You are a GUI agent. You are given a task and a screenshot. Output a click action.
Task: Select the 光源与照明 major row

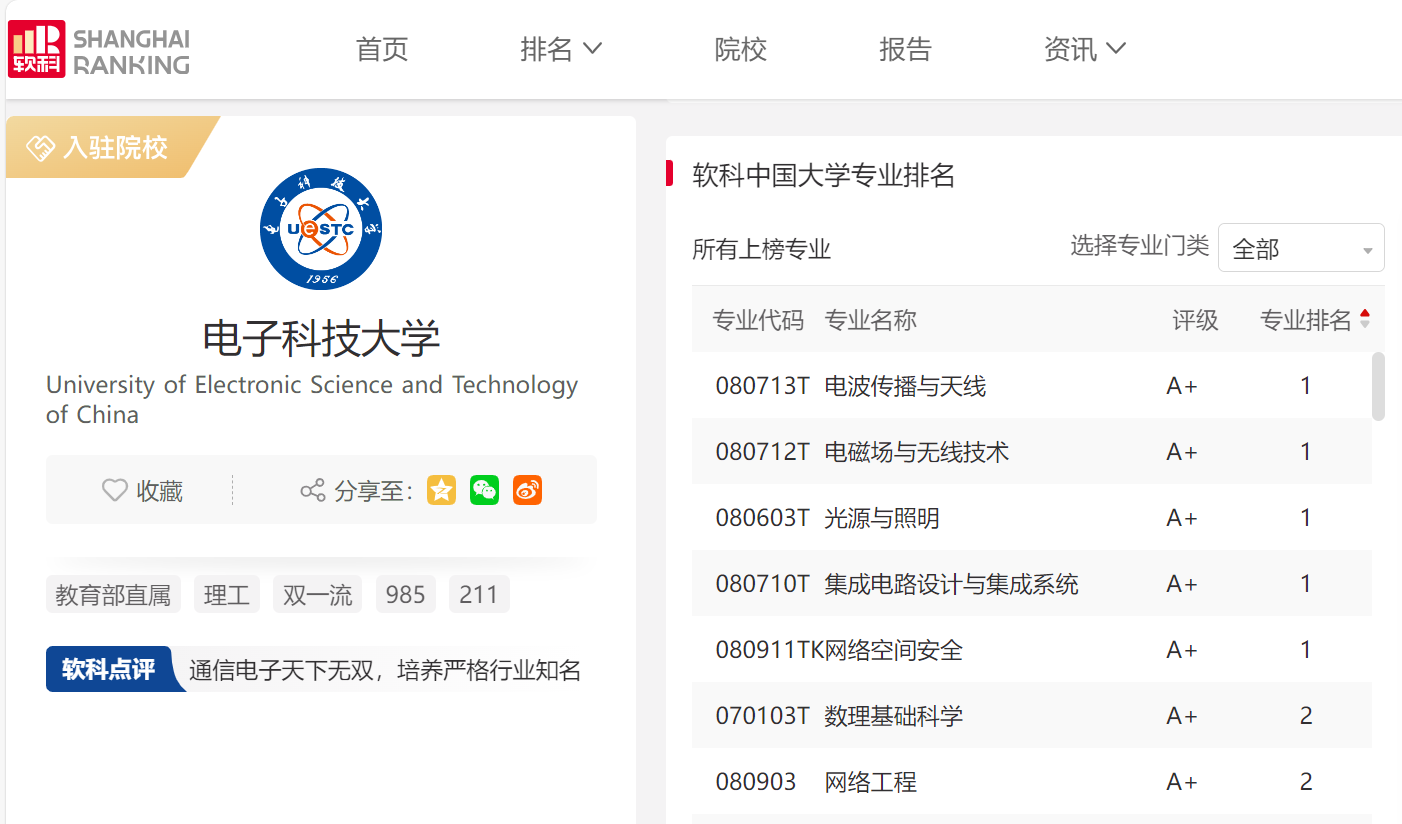click(x=1031, y=517)
